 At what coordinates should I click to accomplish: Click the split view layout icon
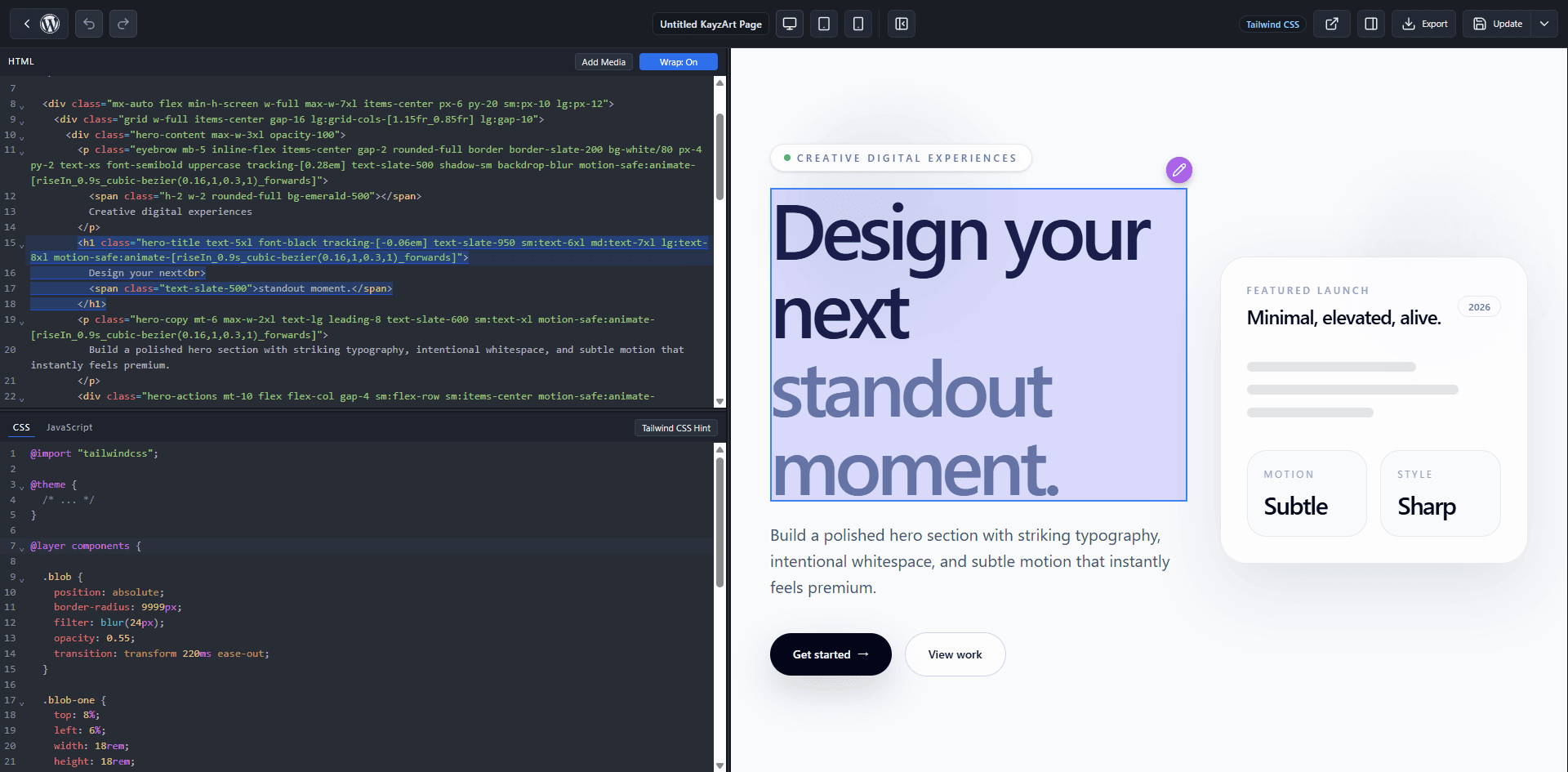[1370, 24]
